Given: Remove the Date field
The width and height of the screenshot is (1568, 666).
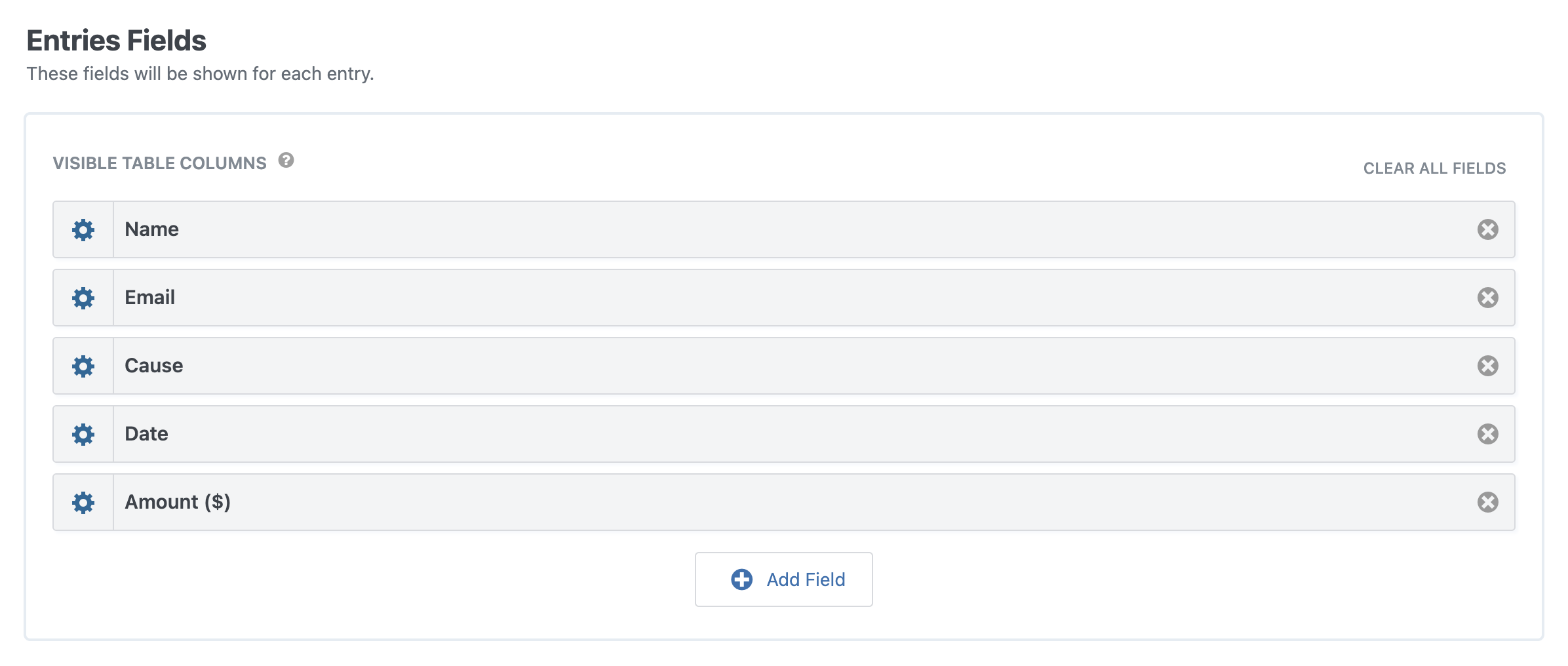Looking at the screenshot, I should click(x=1487, y=434).
